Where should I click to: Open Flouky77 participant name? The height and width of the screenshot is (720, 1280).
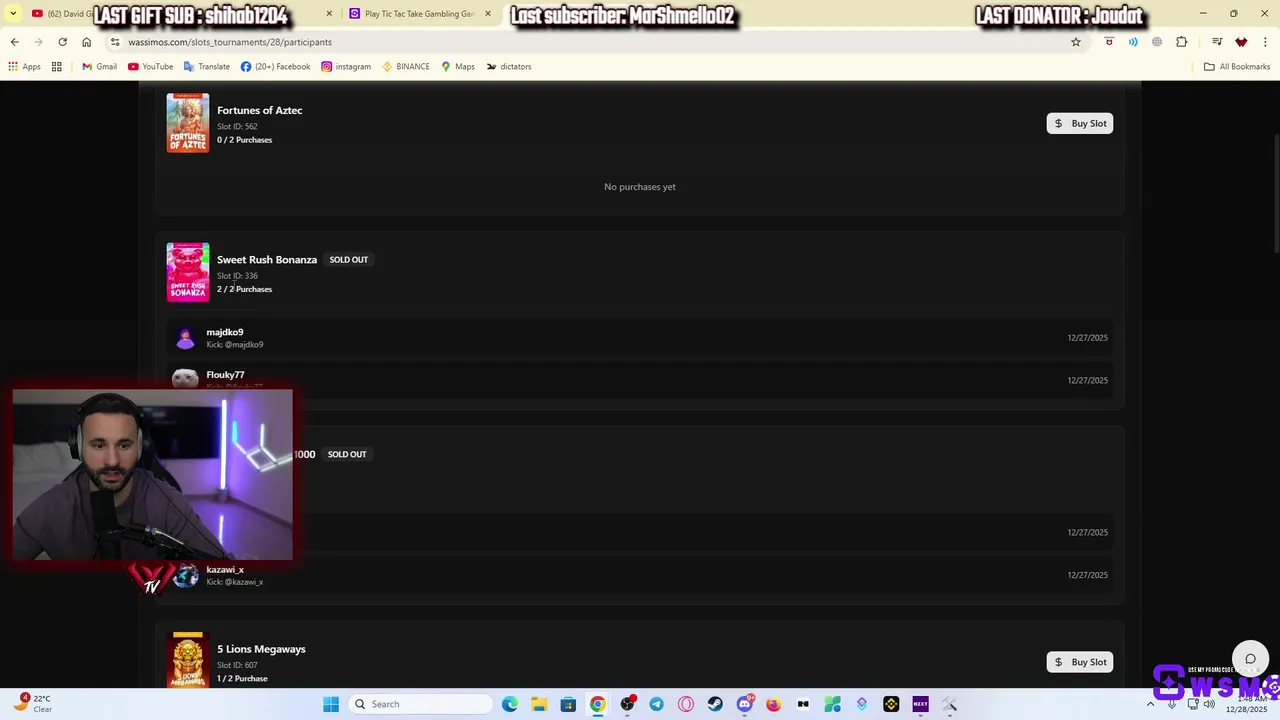click(225, 375)
